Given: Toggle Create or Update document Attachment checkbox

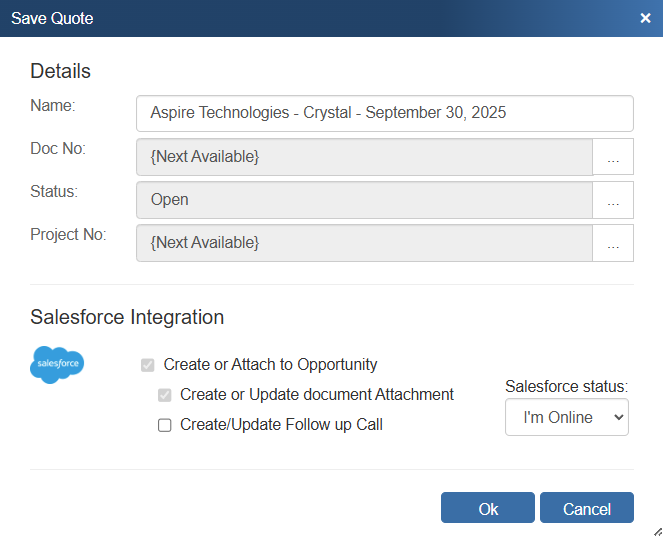Looking at the screenshot, I should [x=165, y=395].
